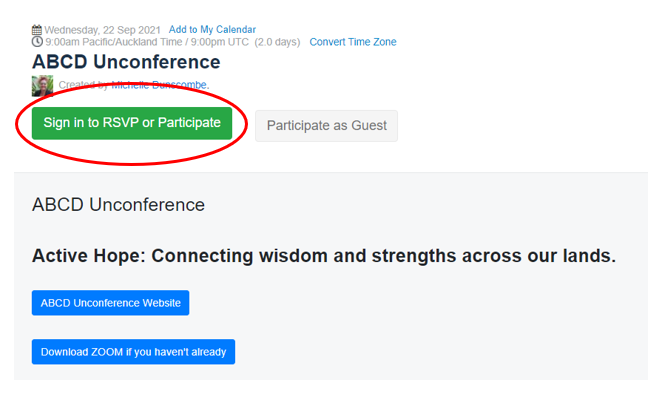Open Add to My Calendar link

pos(212,30)
